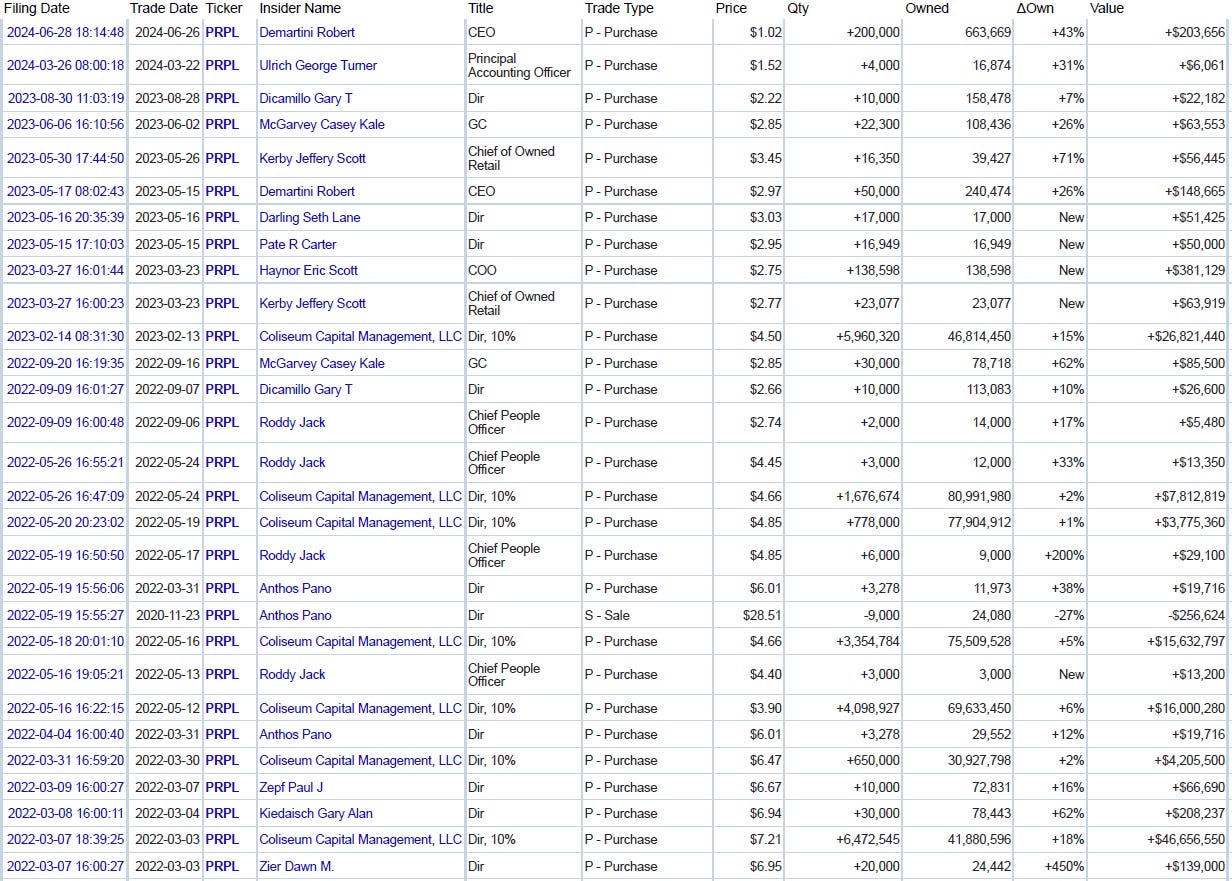The image size is (1232, 881).
Task: Click insider Pate R Carter
Action: [x=298, y=244]
